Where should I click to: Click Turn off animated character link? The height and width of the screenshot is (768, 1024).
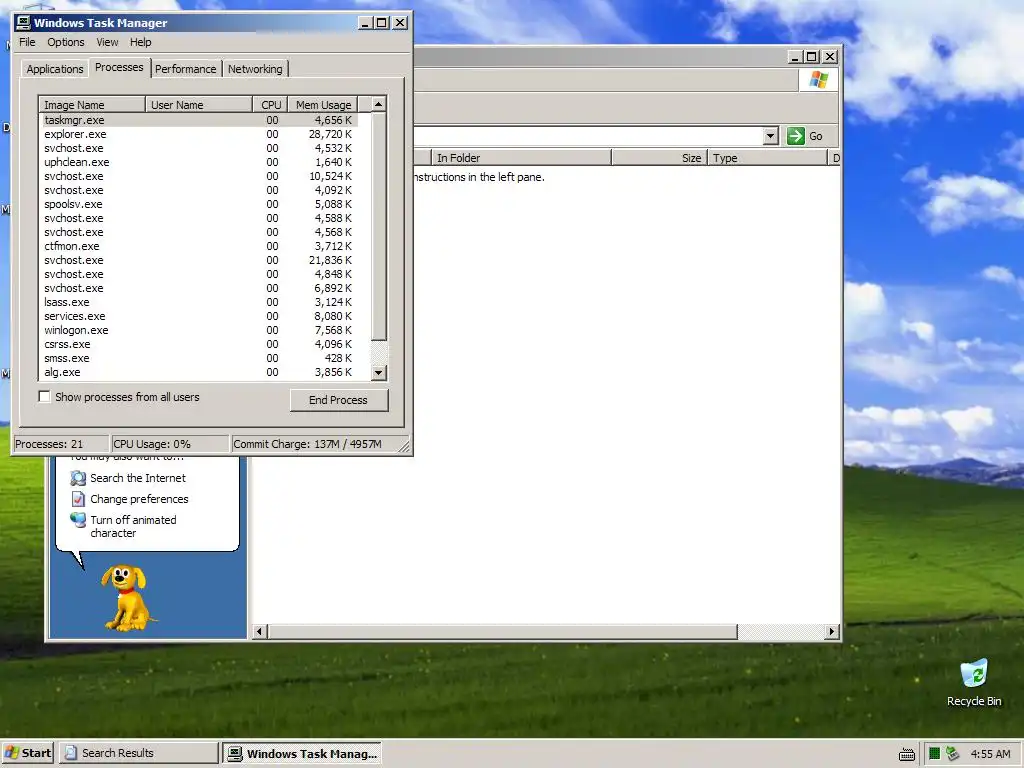(133, 526)
